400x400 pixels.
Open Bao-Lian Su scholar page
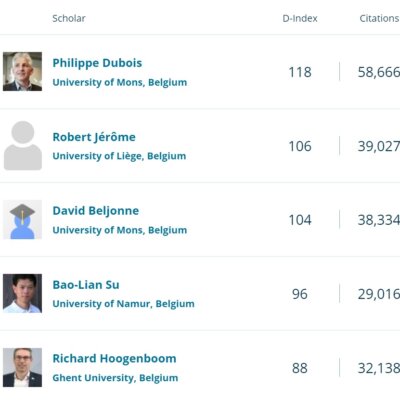click(x=86, y=285)
